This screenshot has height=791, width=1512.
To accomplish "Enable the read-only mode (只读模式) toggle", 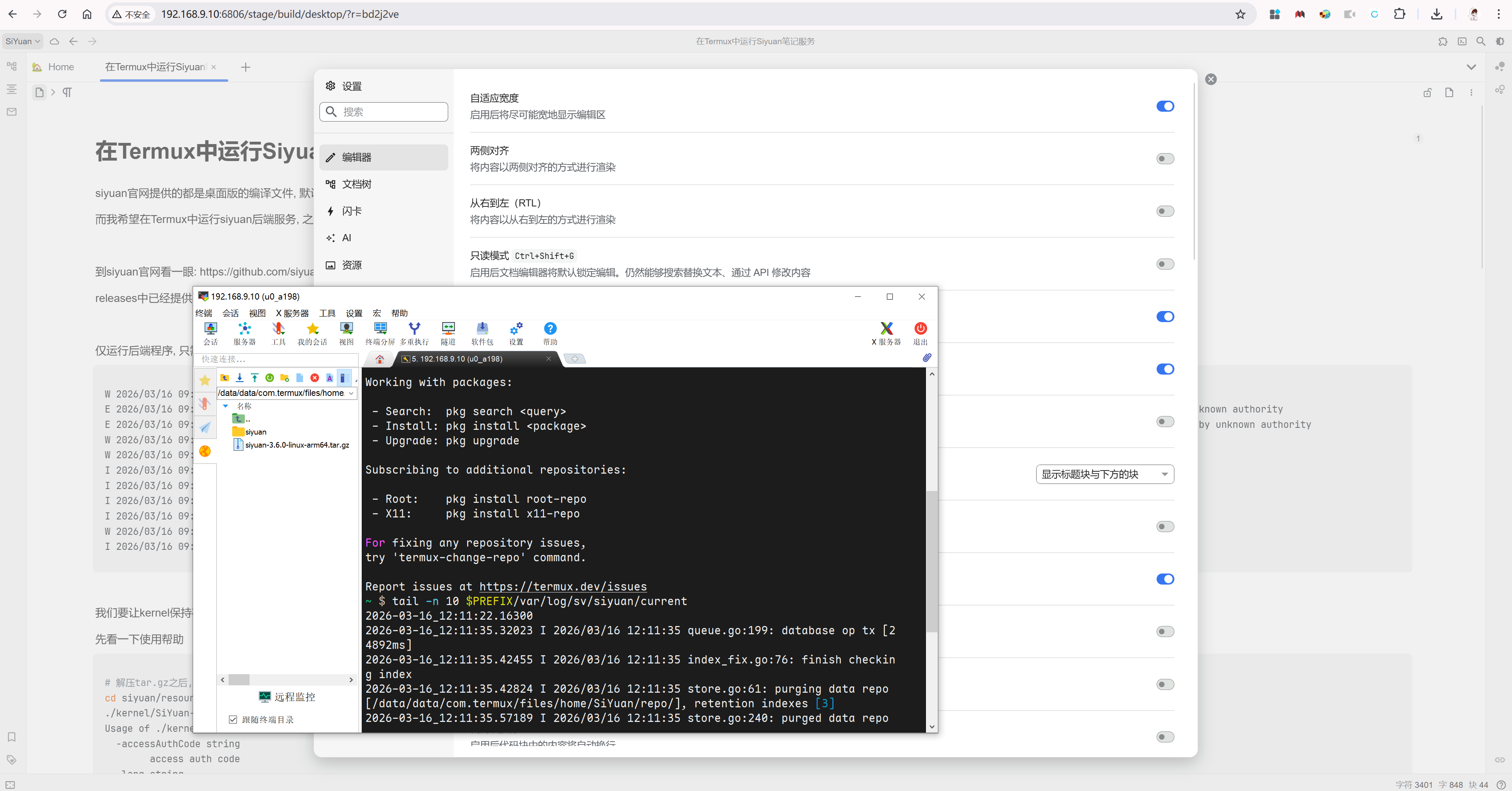I will point(1165,264).
